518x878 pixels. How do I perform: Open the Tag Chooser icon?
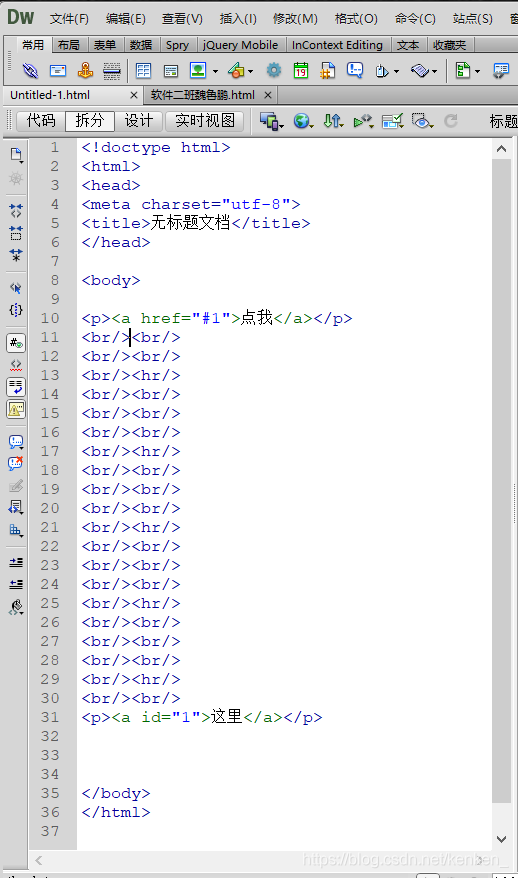coord(501,71)
